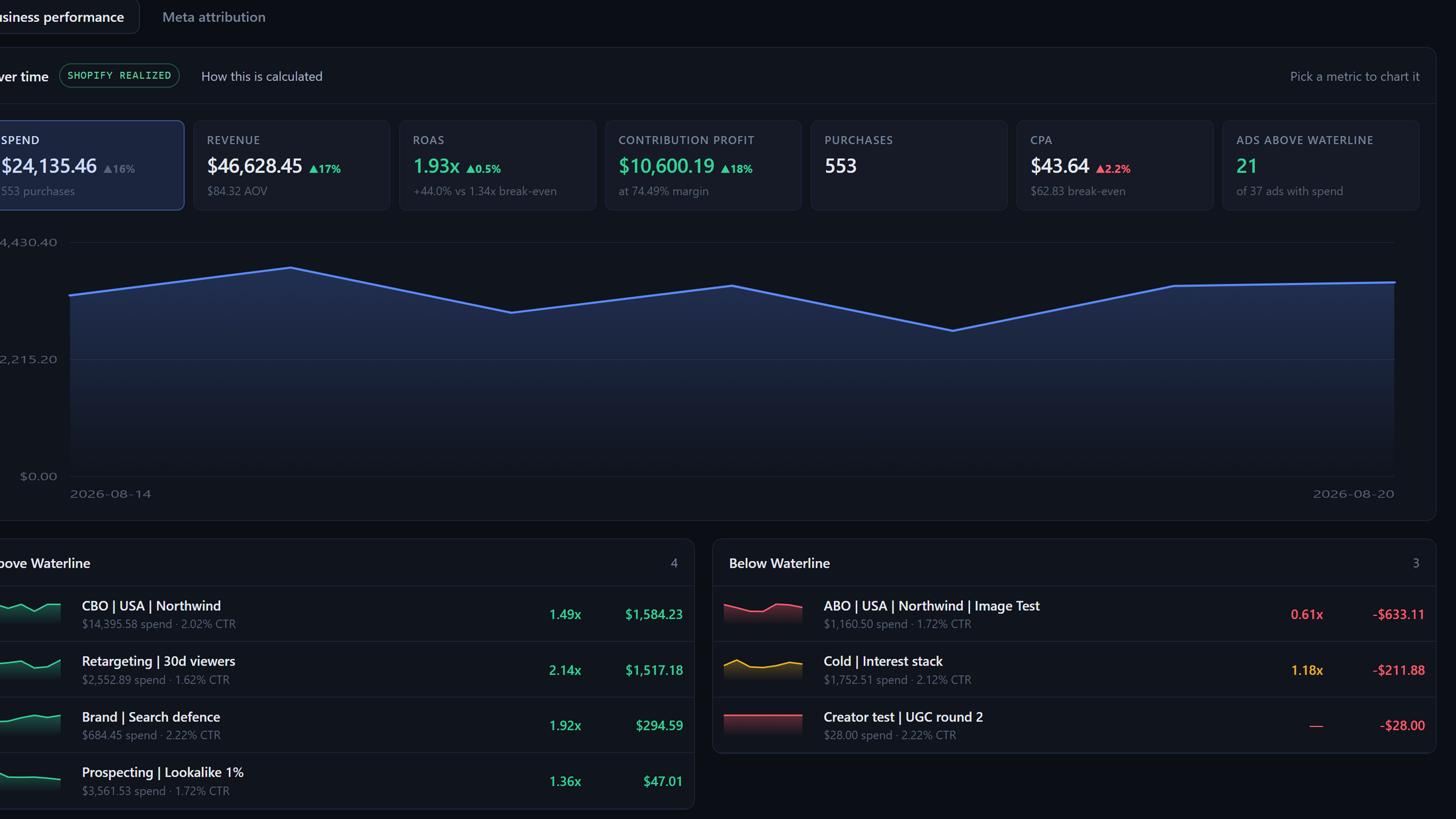
Task: Click the ABO Image Test red sparkline
Action: 763,614
